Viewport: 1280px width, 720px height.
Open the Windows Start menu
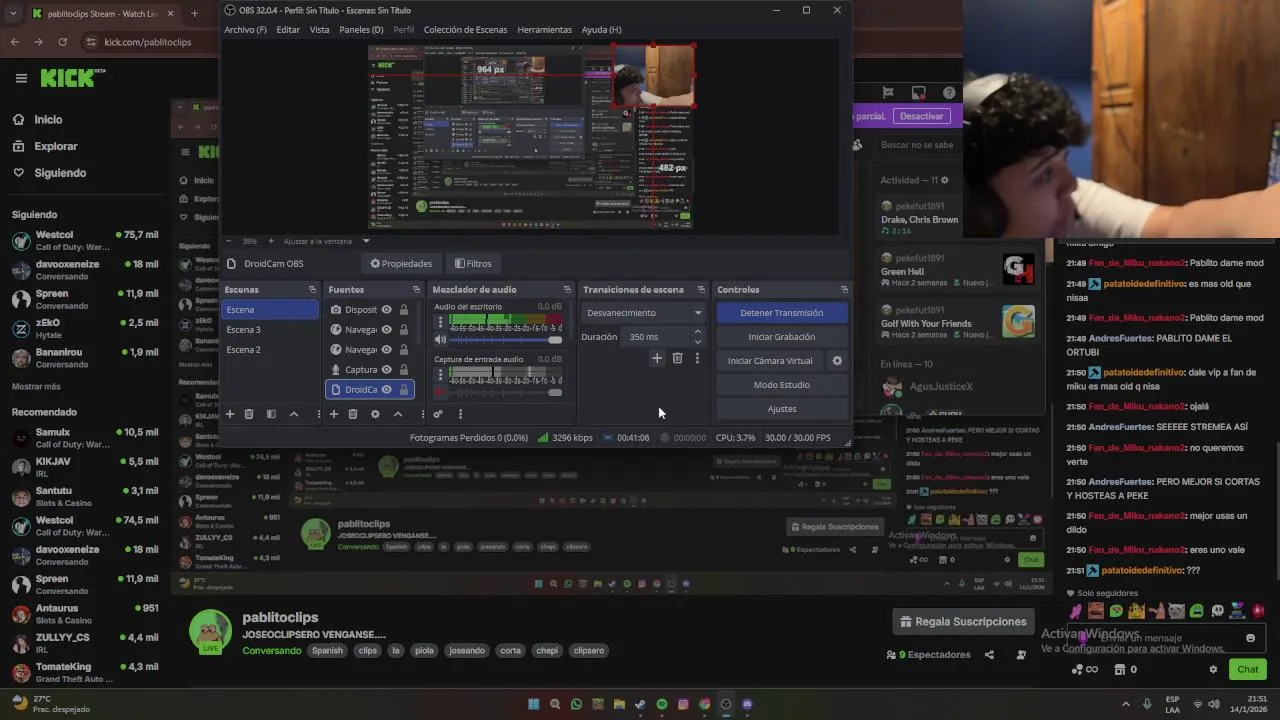(533, 704)
